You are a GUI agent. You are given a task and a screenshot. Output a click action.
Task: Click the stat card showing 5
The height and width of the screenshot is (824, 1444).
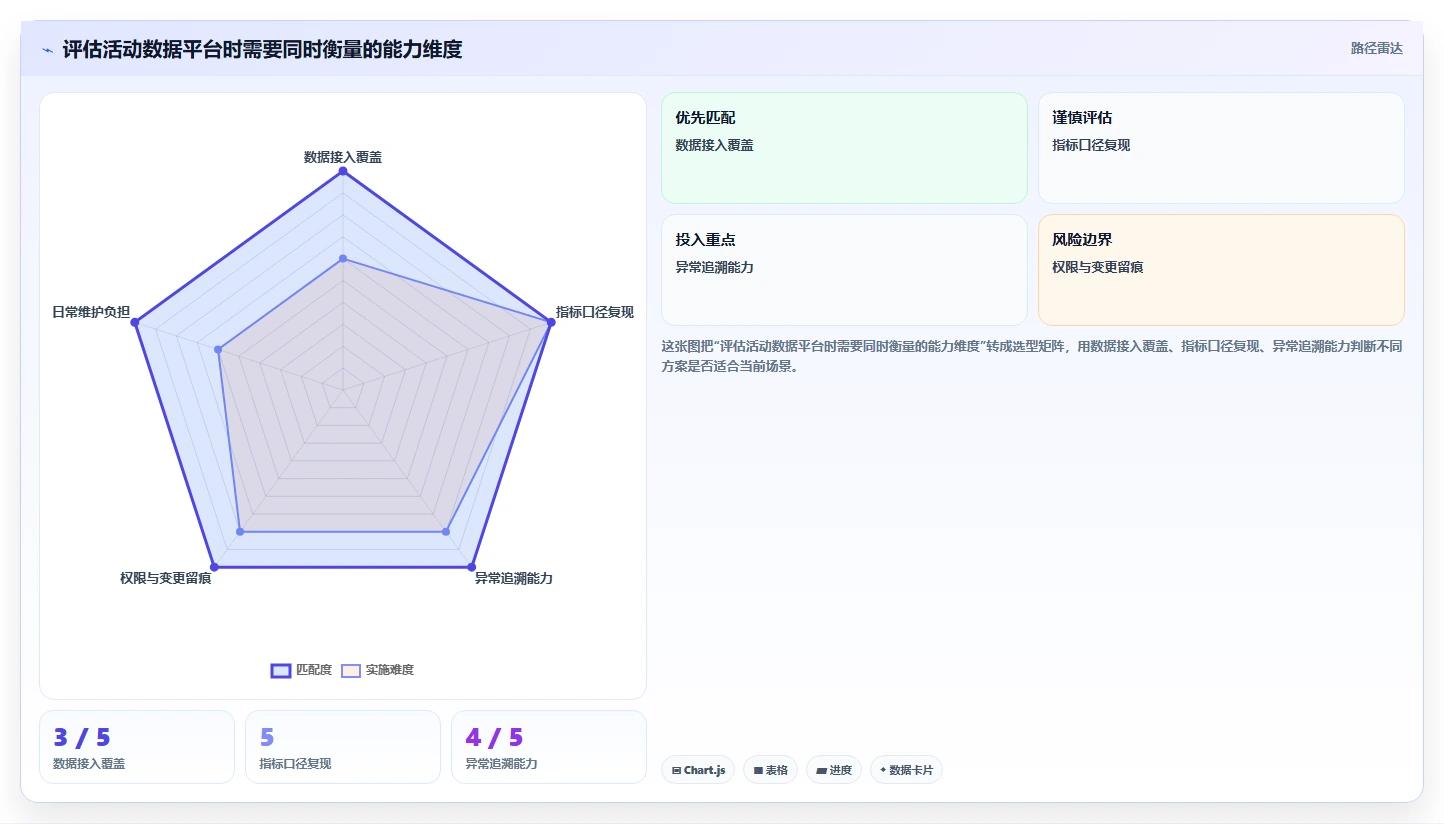tap(343, 747)
